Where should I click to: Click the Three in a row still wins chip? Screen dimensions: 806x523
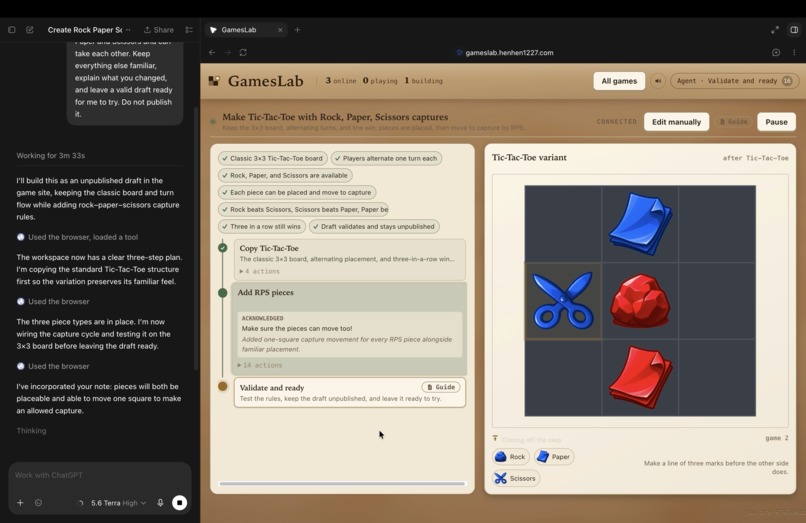pyautogui.click(x=262, y=226)
